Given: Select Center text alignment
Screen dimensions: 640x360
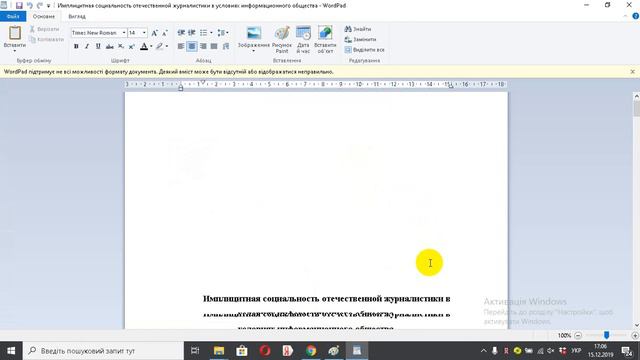Looking at the screenshot, I should tap(191, 47).
